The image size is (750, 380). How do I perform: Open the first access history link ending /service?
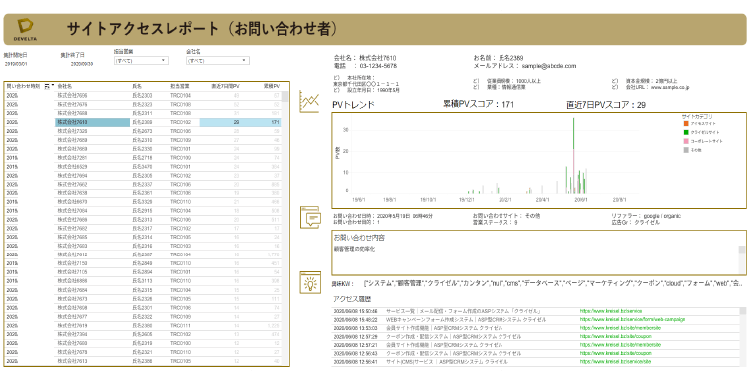pyautogui.click(x=611, y=311)
